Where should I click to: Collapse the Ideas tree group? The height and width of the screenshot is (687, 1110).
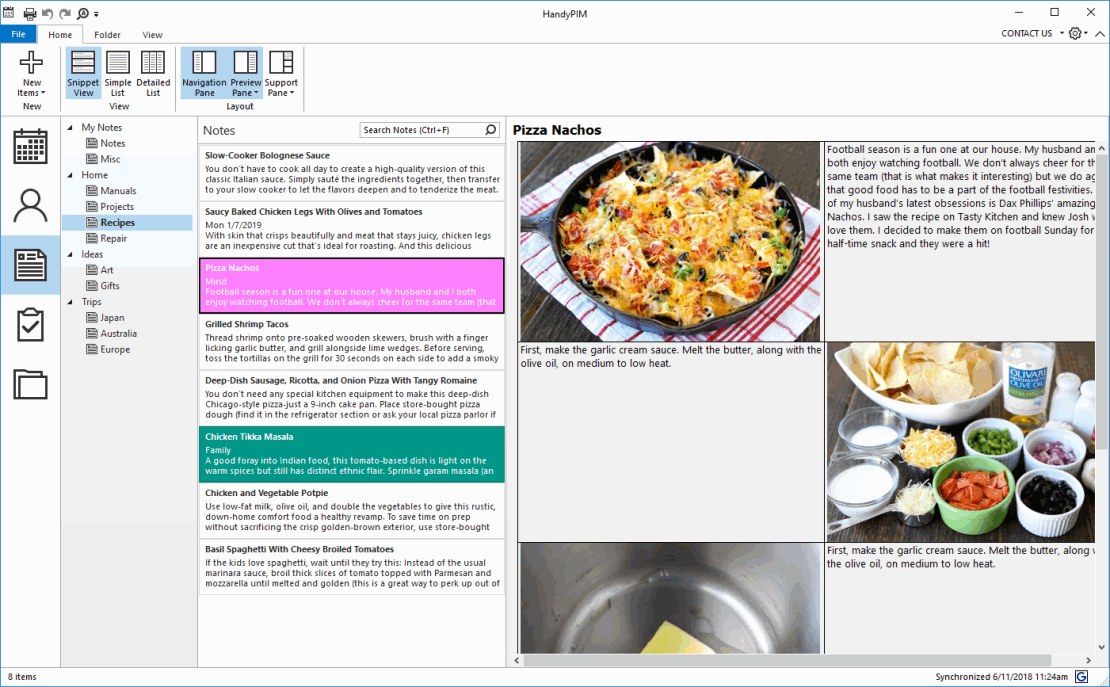(70, 254)
